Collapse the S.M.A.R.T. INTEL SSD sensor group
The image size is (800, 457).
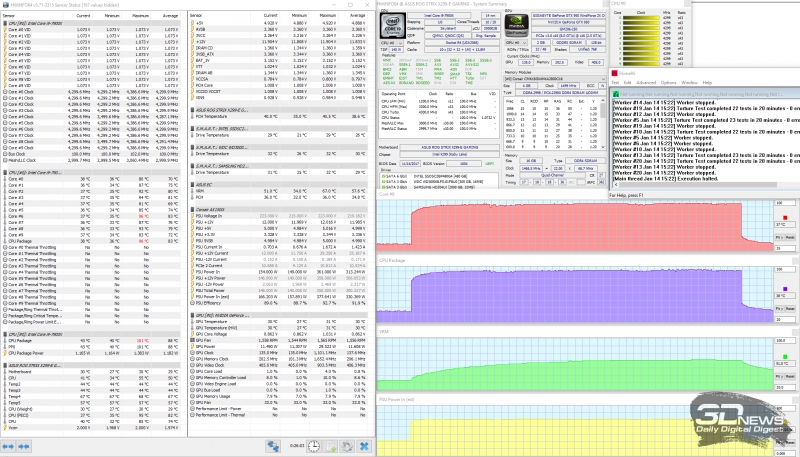[192, 129]
